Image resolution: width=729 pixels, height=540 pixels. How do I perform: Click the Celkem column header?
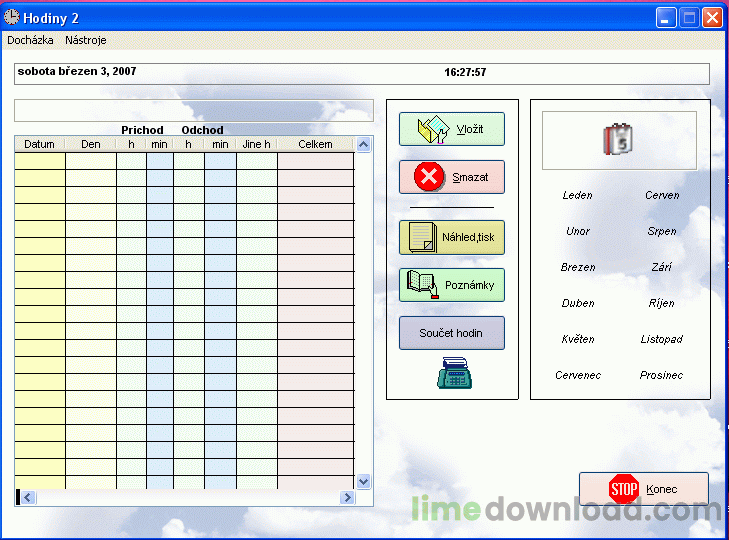tap(315, 144)
